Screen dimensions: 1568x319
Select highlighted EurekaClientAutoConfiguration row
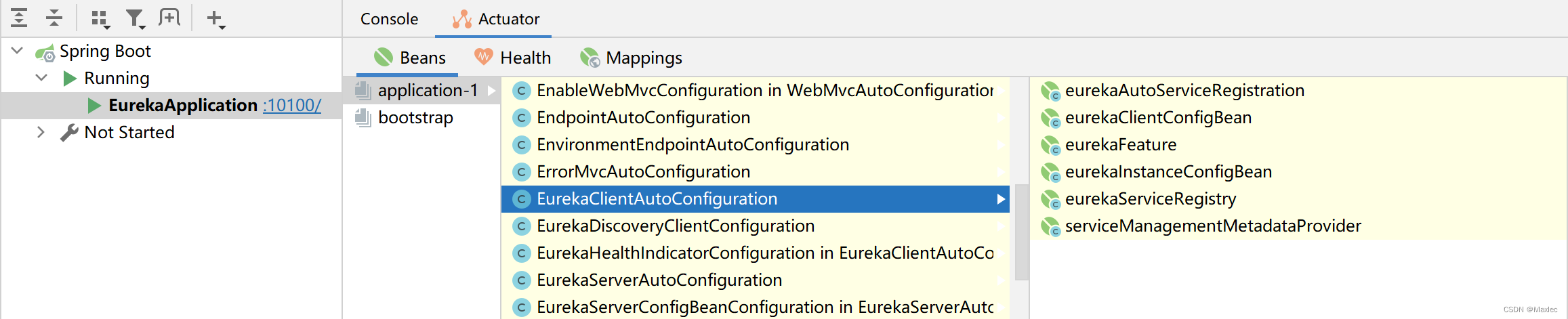tap(755, 199)
